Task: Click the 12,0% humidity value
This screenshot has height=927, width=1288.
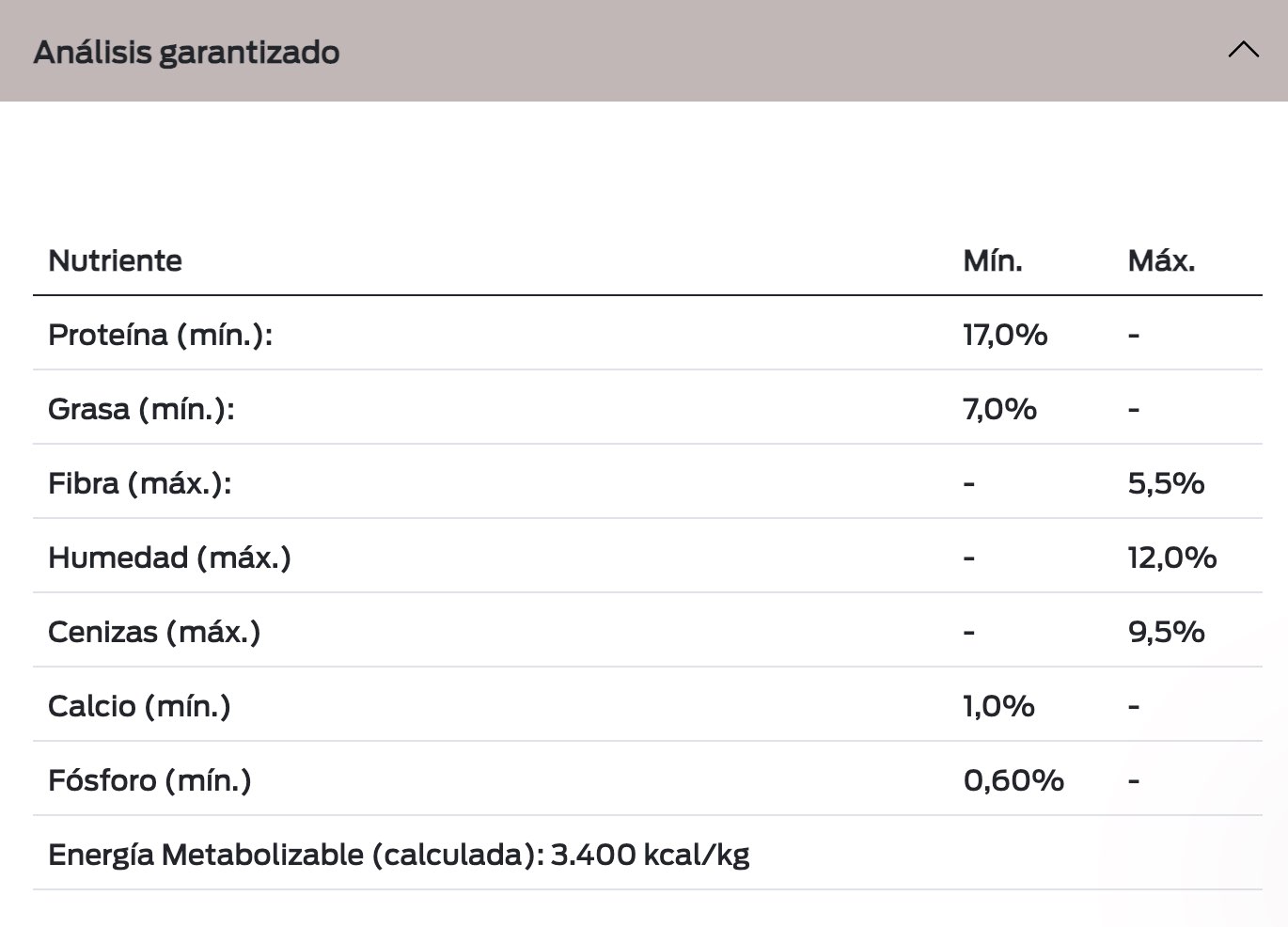Action: [1172, 558]
